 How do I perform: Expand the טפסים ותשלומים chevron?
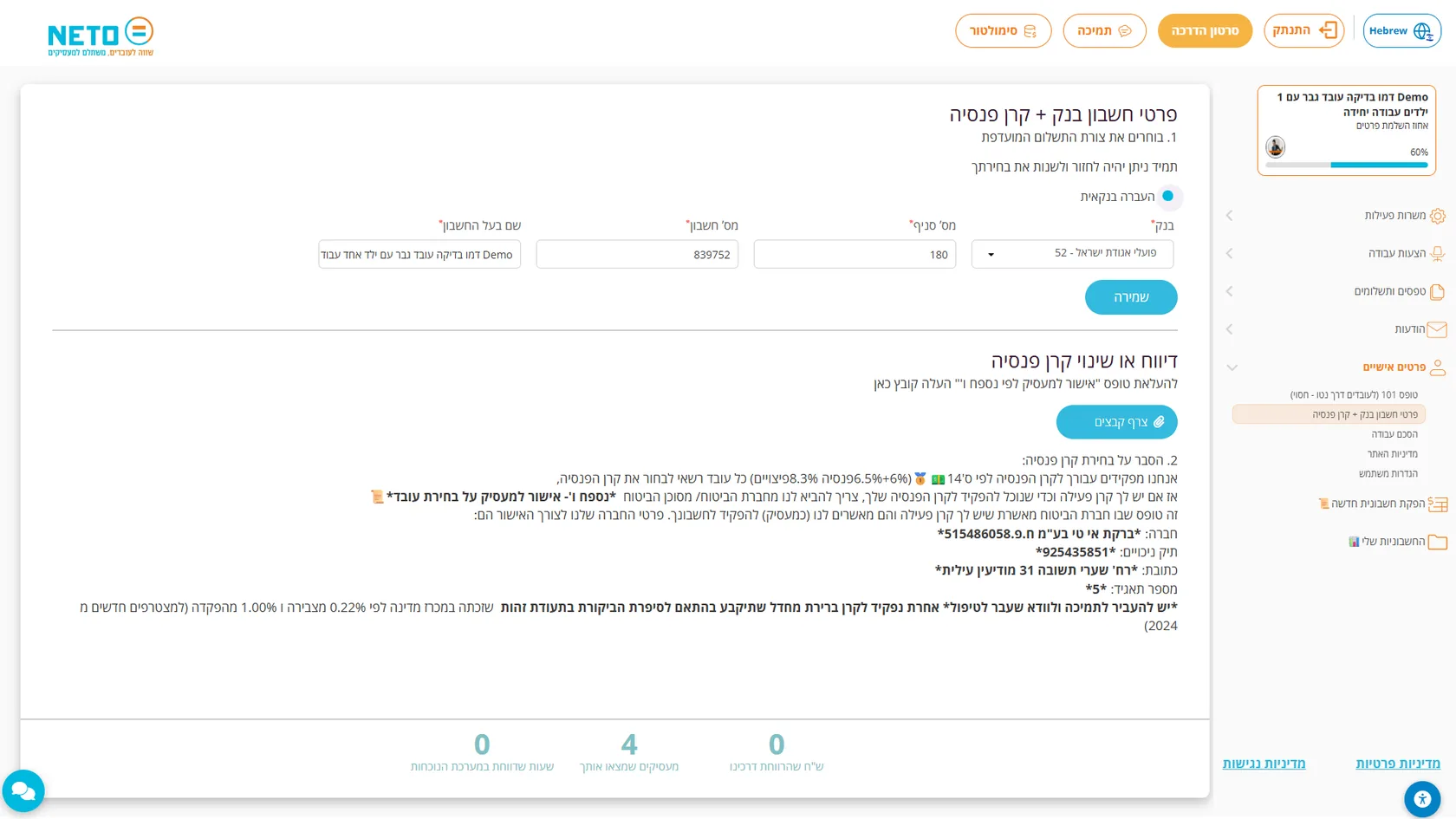(x=1229, y=292)
